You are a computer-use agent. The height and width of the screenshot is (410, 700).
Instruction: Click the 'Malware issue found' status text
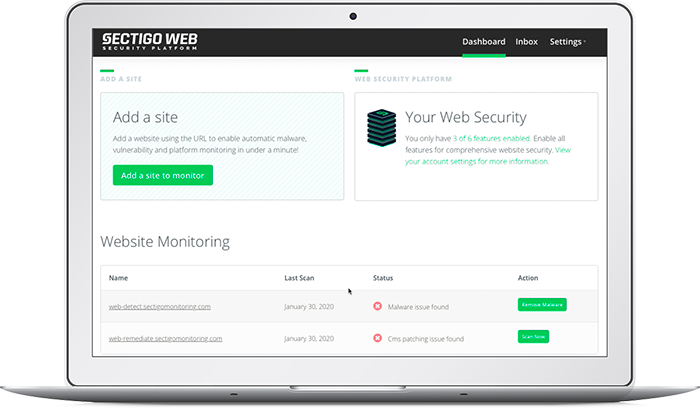pos(420,306)
